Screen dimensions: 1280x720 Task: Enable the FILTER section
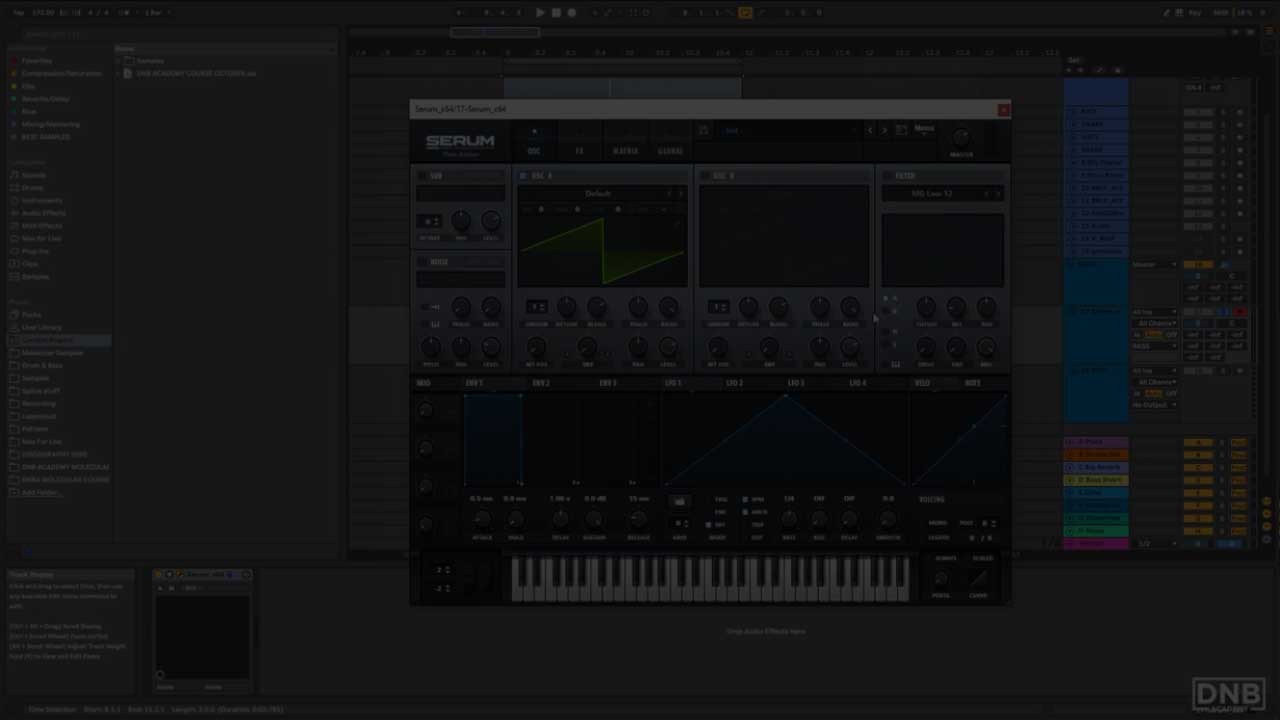(x=887, y=176)
